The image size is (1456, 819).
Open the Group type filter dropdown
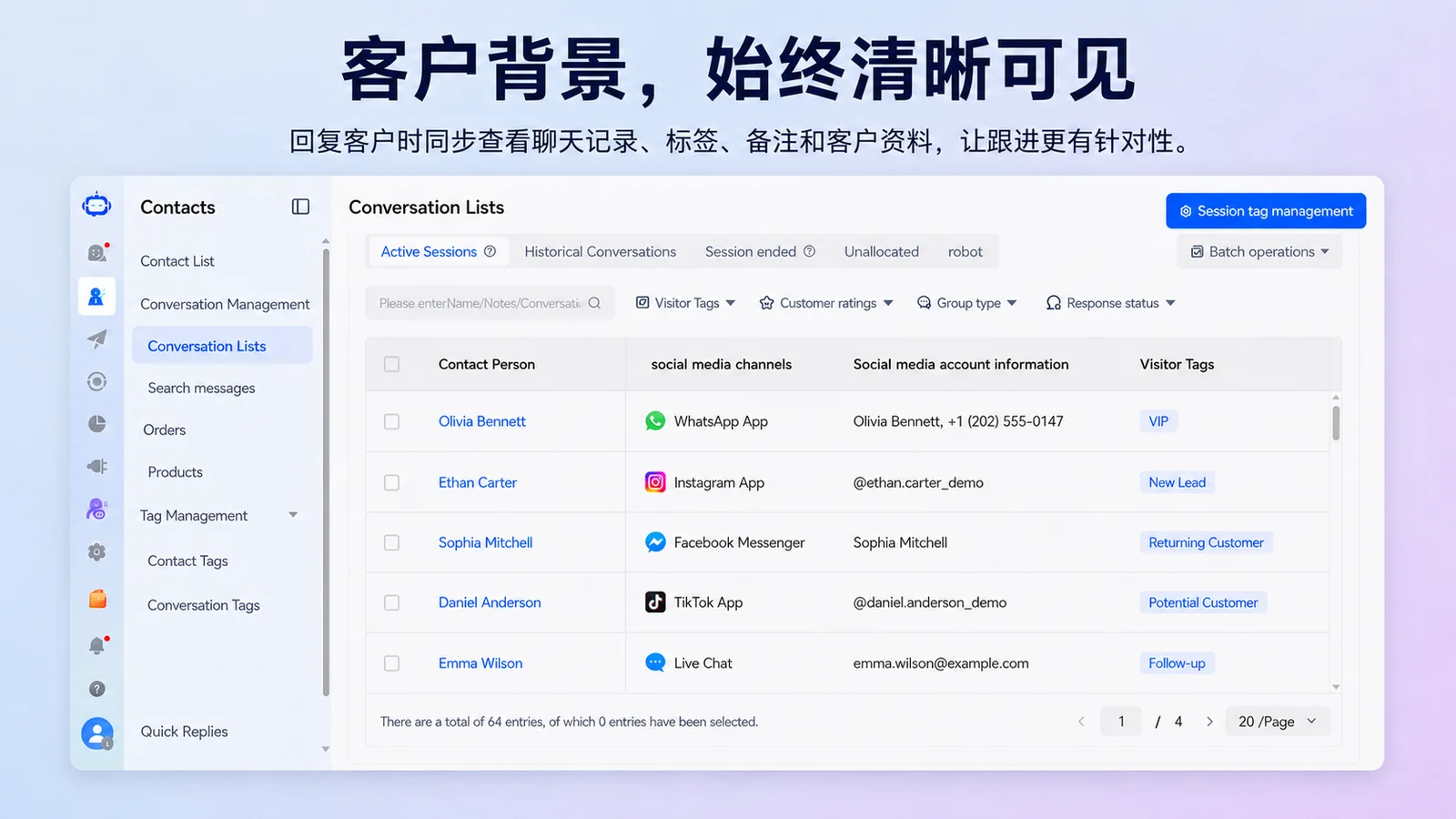tap(967, 303)
